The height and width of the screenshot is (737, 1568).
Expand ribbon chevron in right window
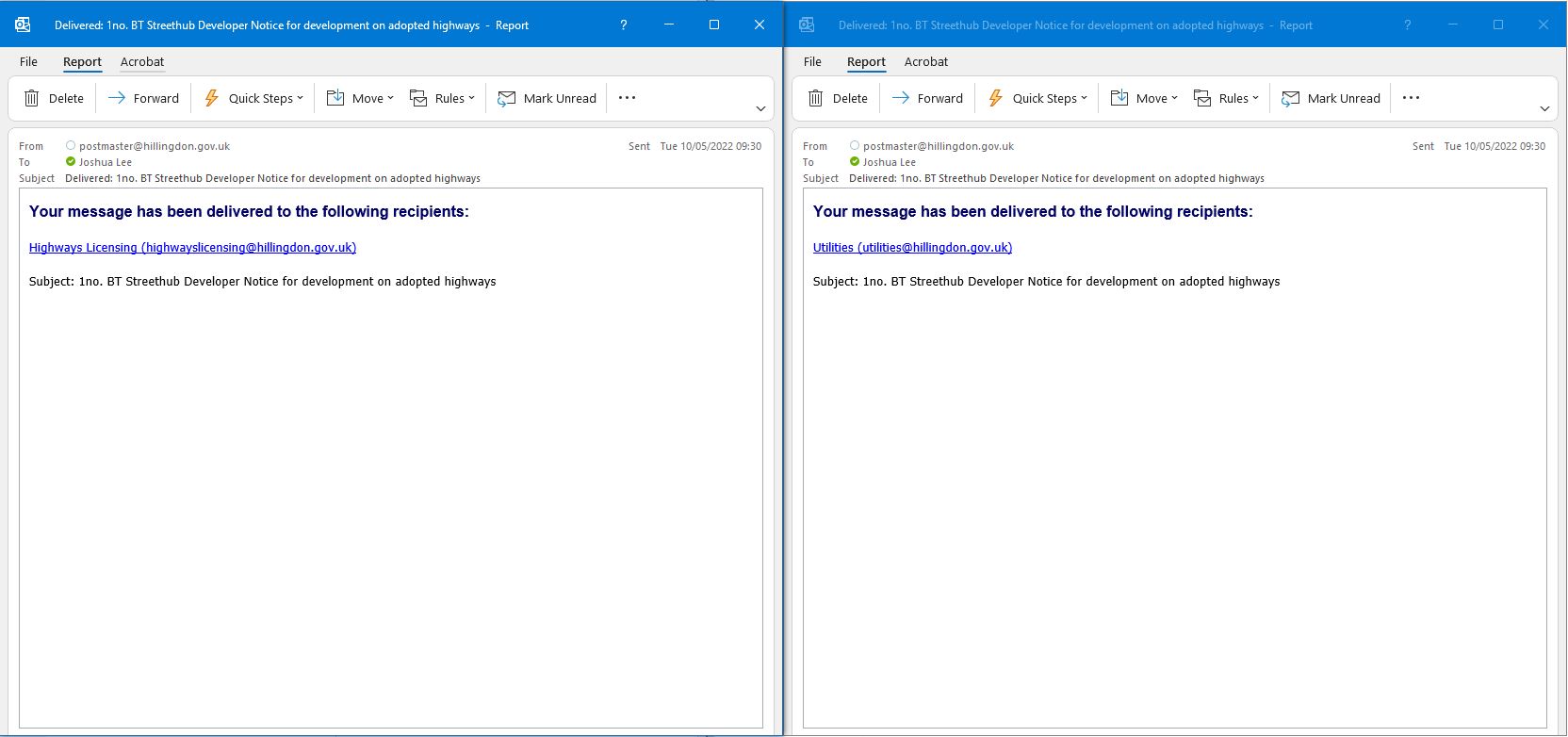point(1544,108)
